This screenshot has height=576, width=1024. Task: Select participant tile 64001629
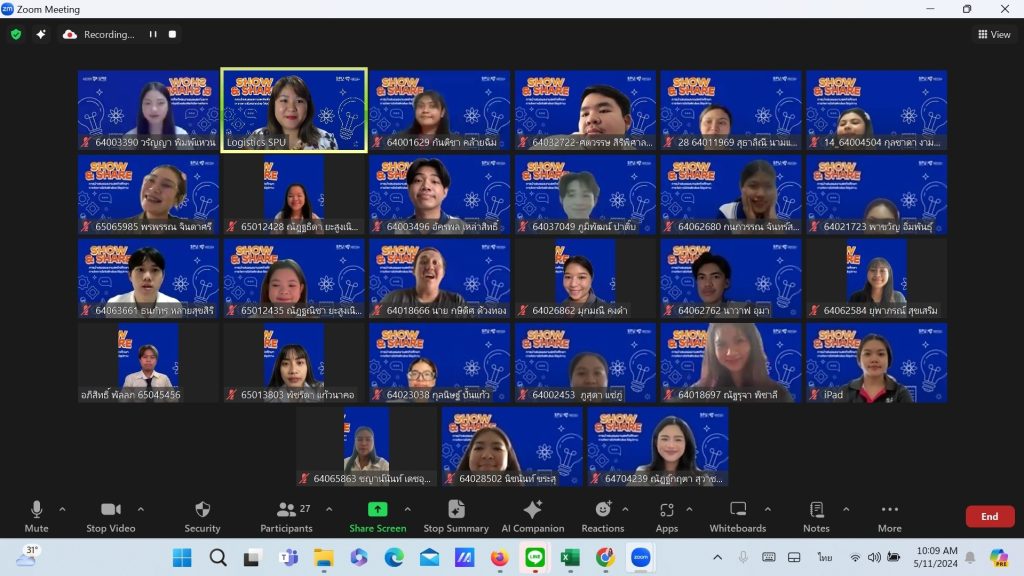[440, 110]
